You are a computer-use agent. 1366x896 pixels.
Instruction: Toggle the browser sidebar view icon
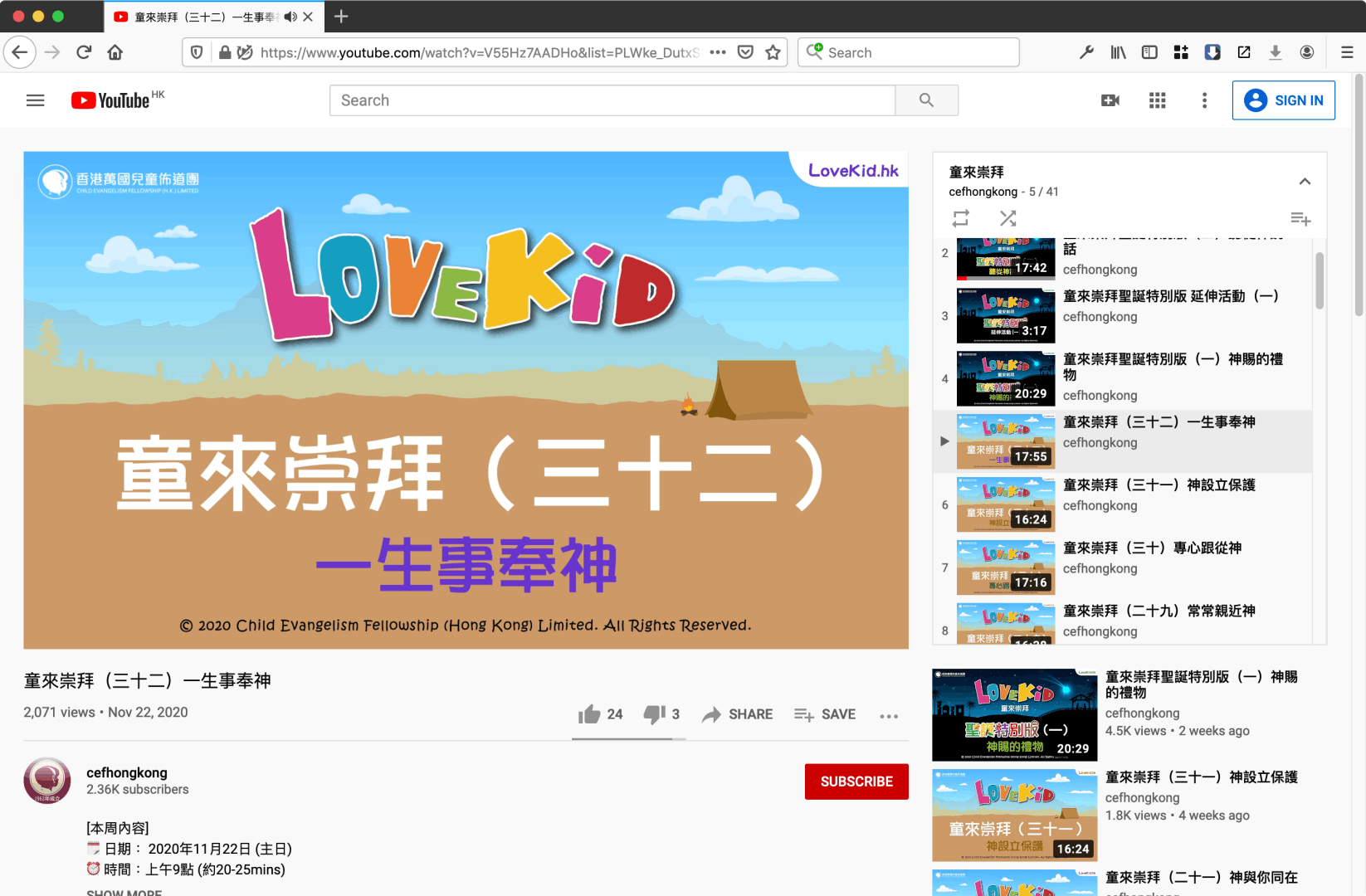1149,52
